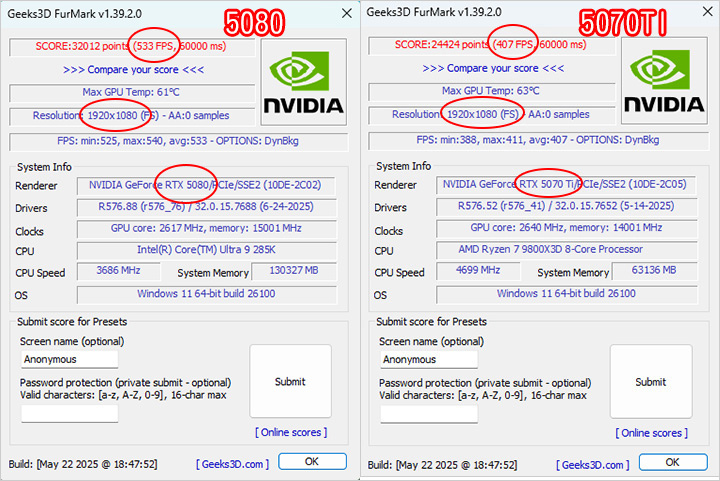Click resolution field in the 5070 Ti window
Viewport: 720px width, 481px height.
tap(491, 115)
